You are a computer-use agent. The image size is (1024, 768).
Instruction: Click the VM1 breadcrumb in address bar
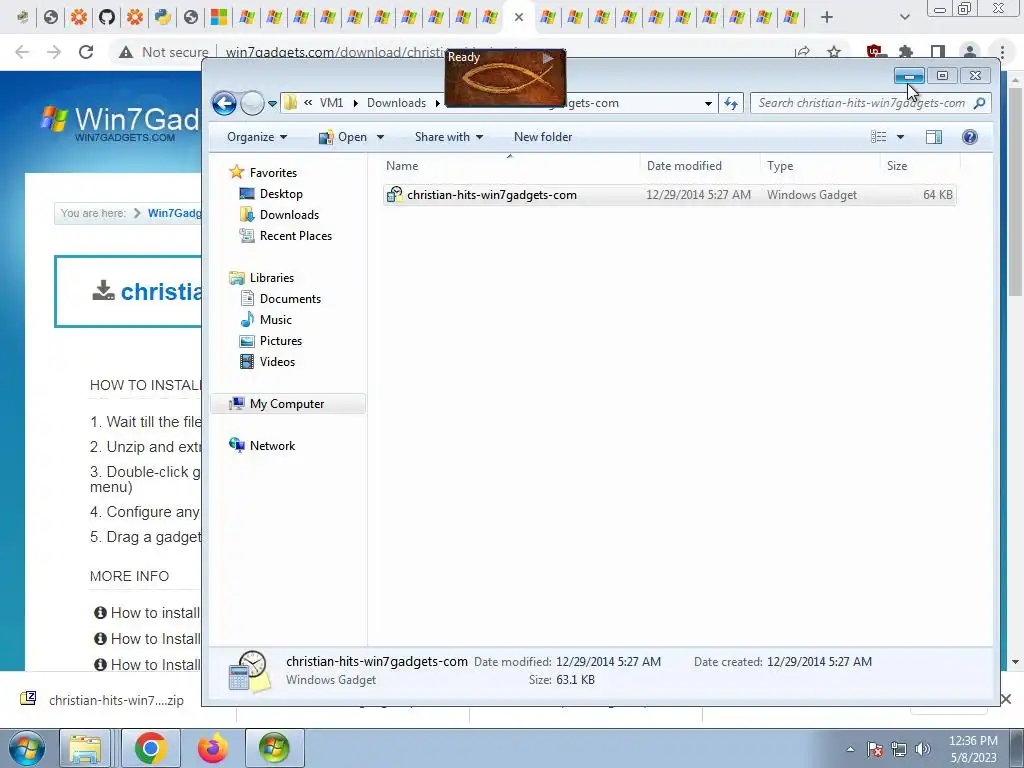click(331, 103)
